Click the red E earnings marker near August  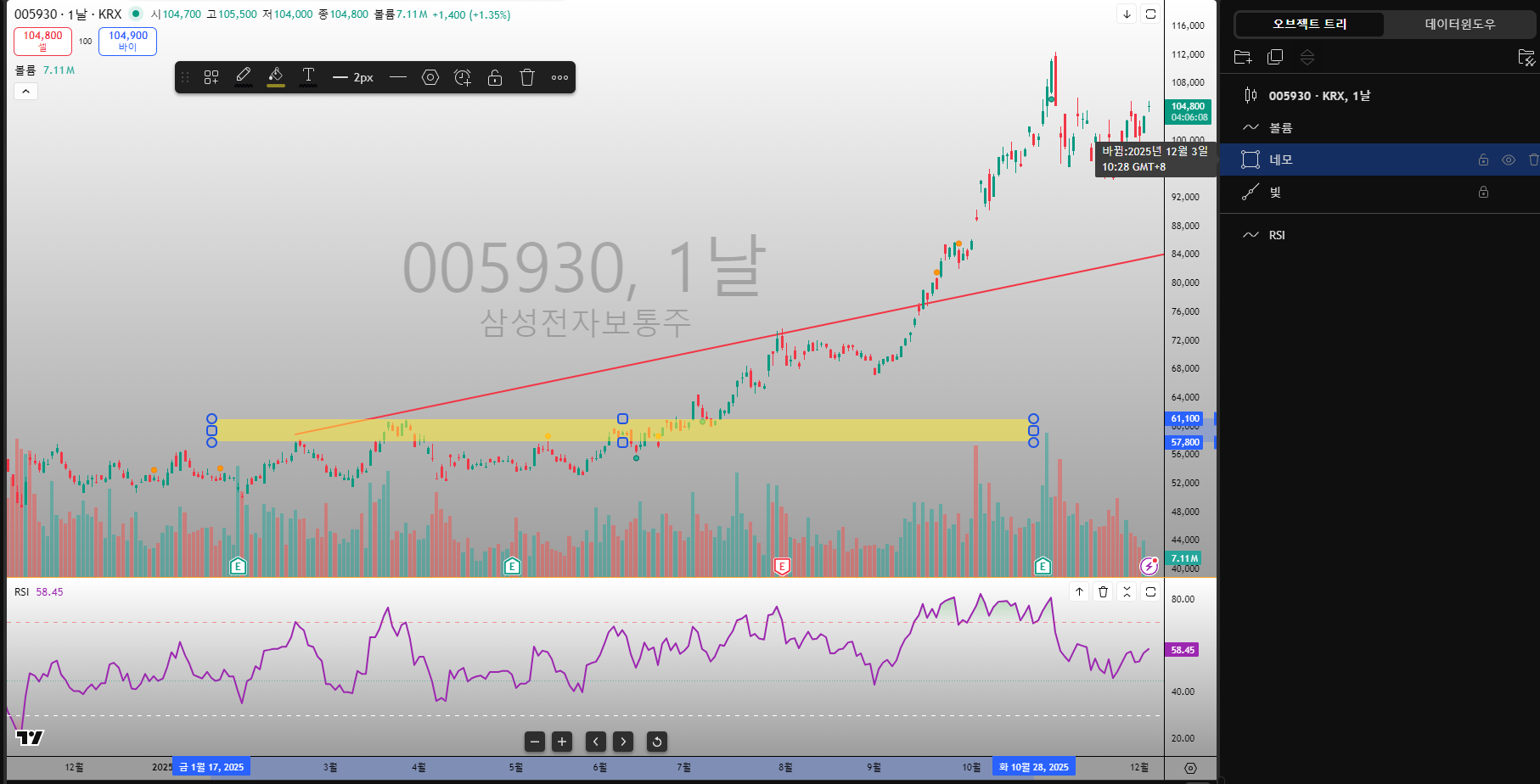tap(782, 566)
